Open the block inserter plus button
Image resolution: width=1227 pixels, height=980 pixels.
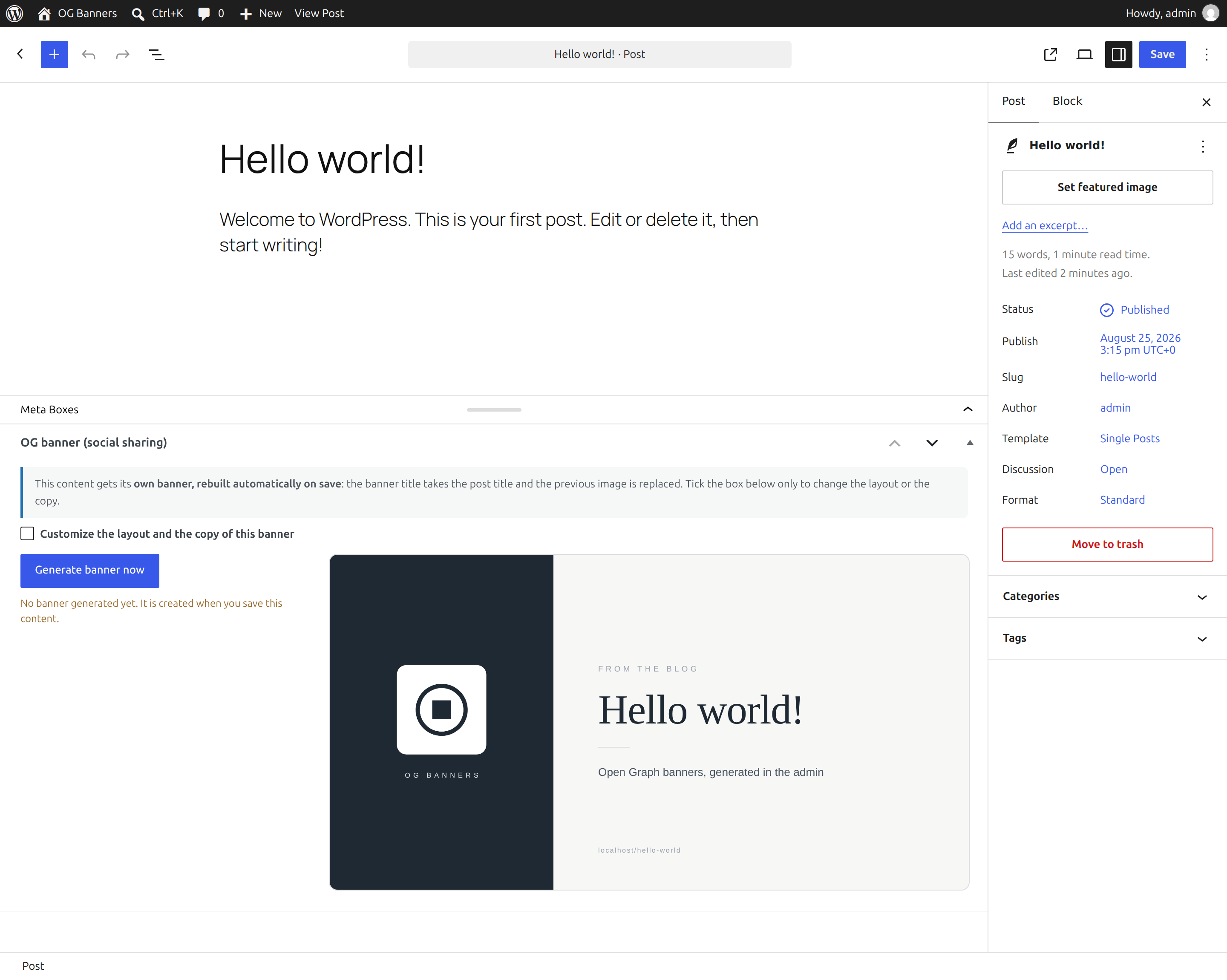point(54,54)
